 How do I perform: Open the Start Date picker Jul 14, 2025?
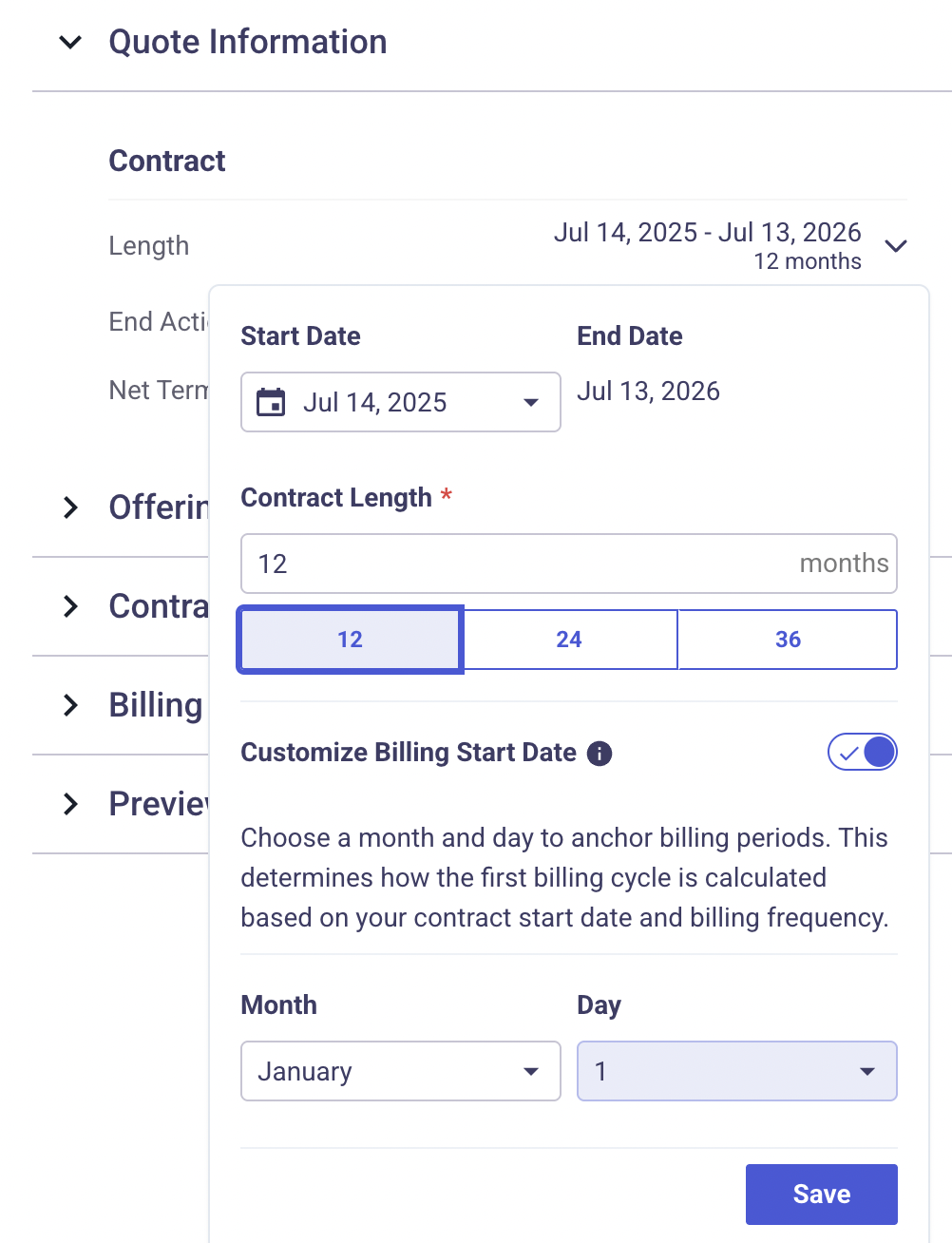pyautogui.click(x=401, y=402)
